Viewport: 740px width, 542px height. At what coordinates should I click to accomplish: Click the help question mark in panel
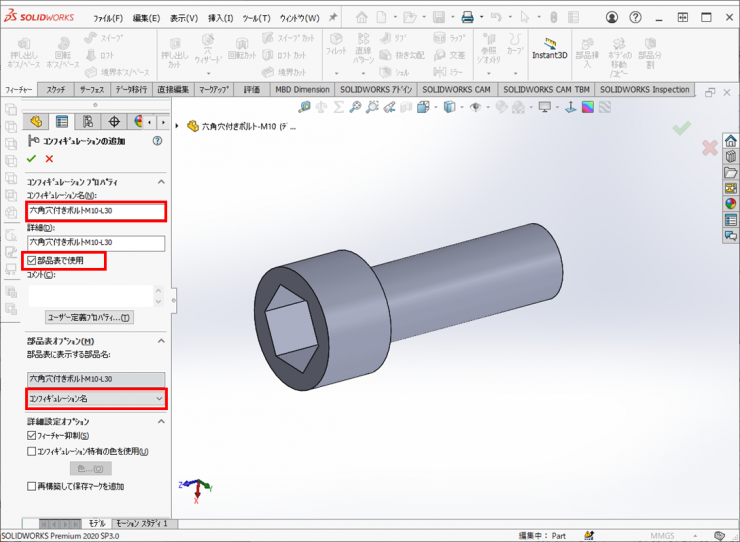click(157, 141)
